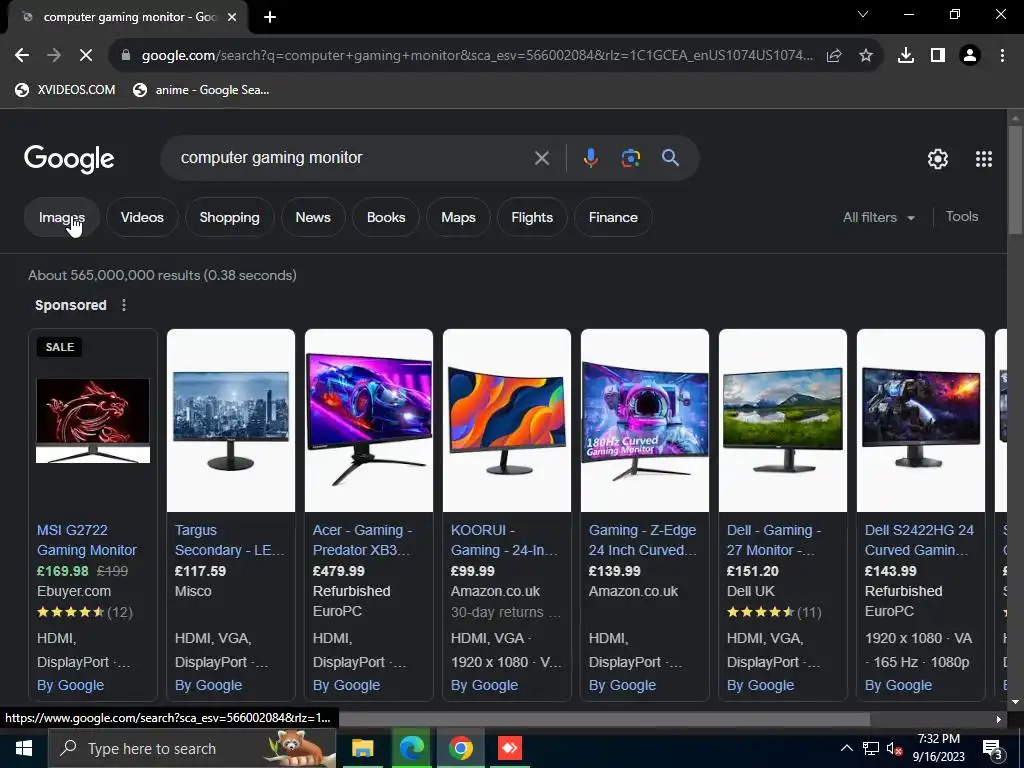This screenshot has height=768, width=1024.
Task: Open the Dell Gaming 27 Monitor link
Action: [x=774, y=540]
